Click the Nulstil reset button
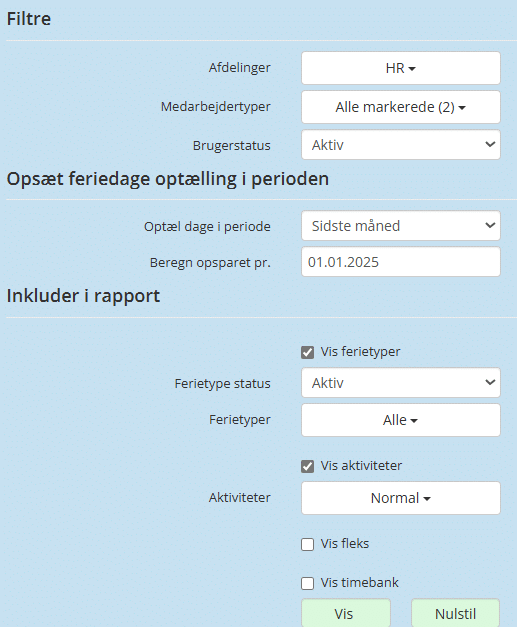517x627 pixels. tap(455, 613)
